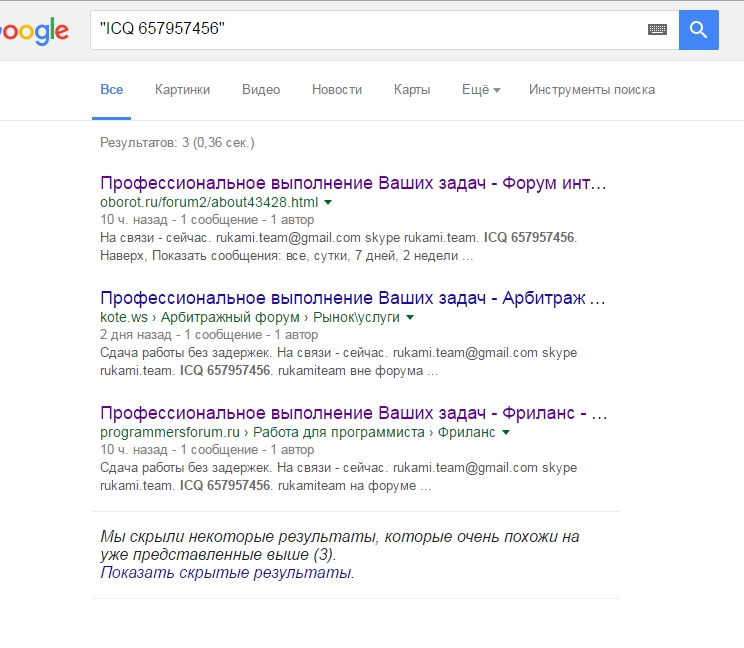Expand arrow next to oborot.ru URL
The width and height of the screenshot is (744, 648).
328,203
